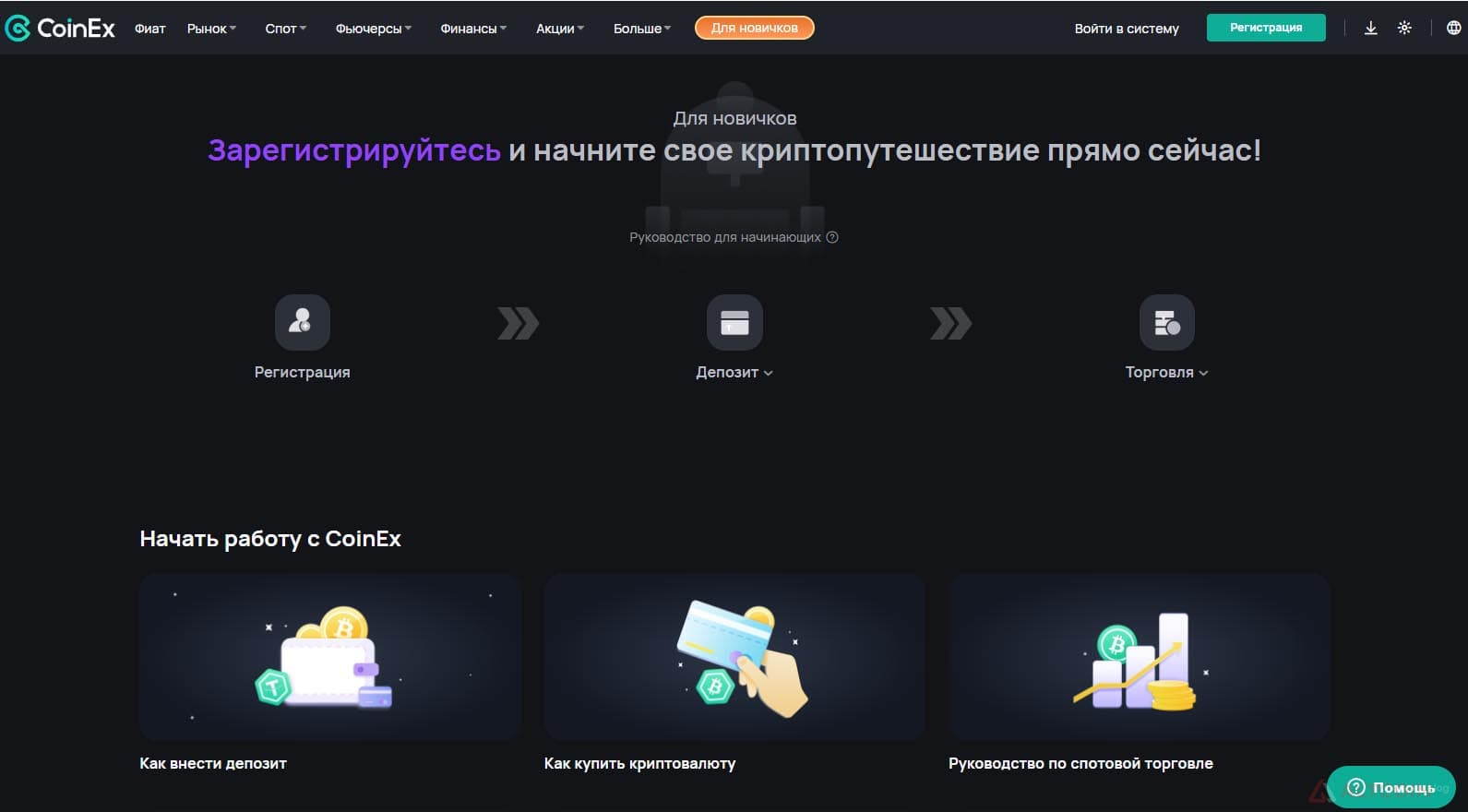This screenshot has height=812, width=1468.
Task: Toggle the light/dark theme icon
Action: point(1404,28)
